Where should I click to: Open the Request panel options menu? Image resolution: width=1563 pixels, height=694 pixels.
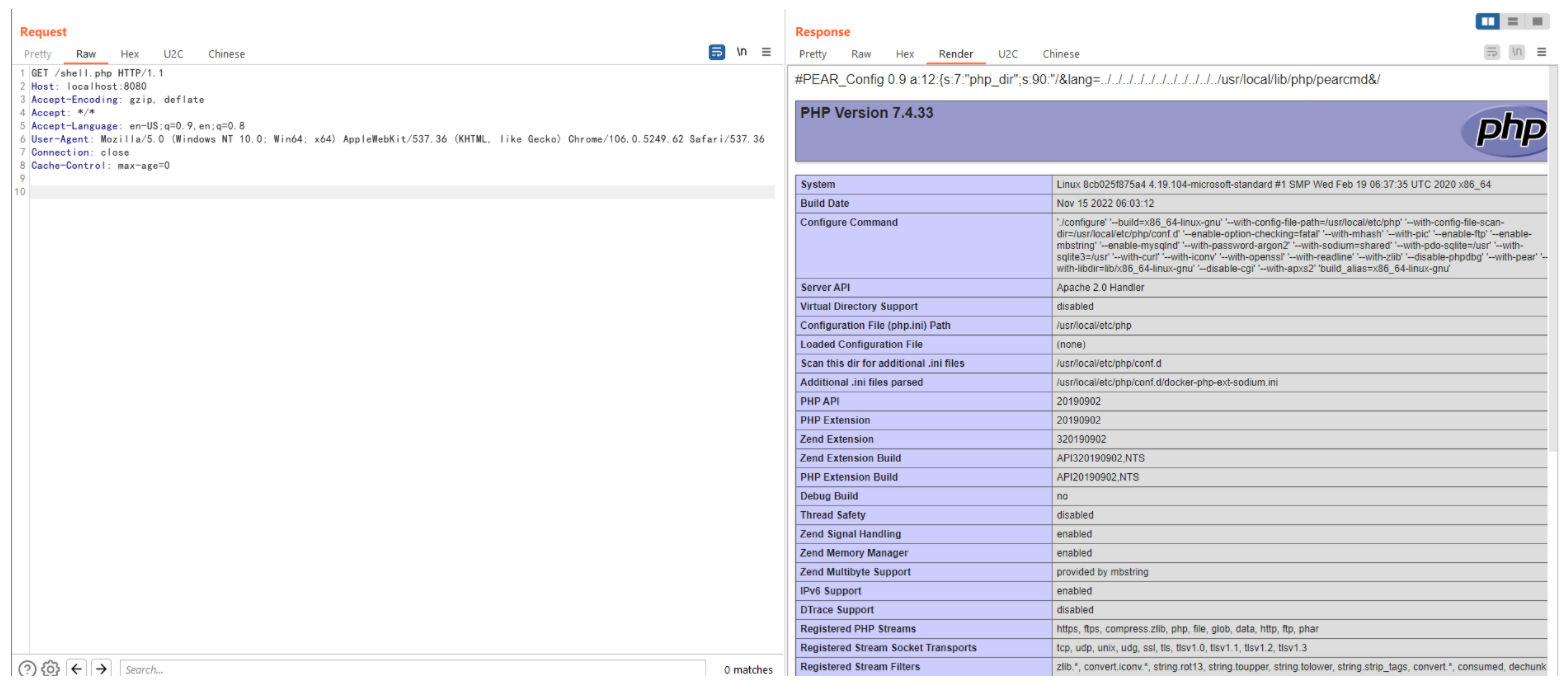point(766,52)
